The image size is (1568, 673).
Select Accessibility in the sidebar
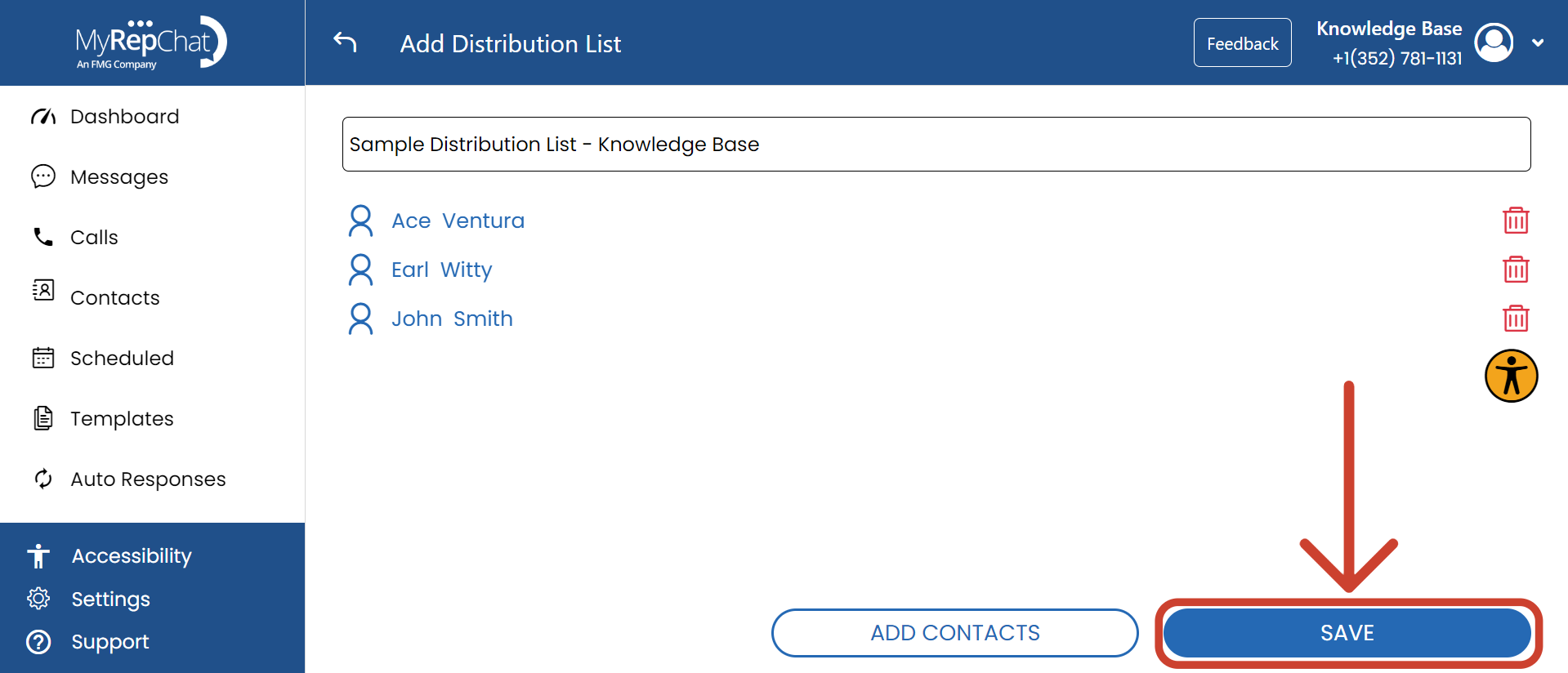[x=131, y=555]
